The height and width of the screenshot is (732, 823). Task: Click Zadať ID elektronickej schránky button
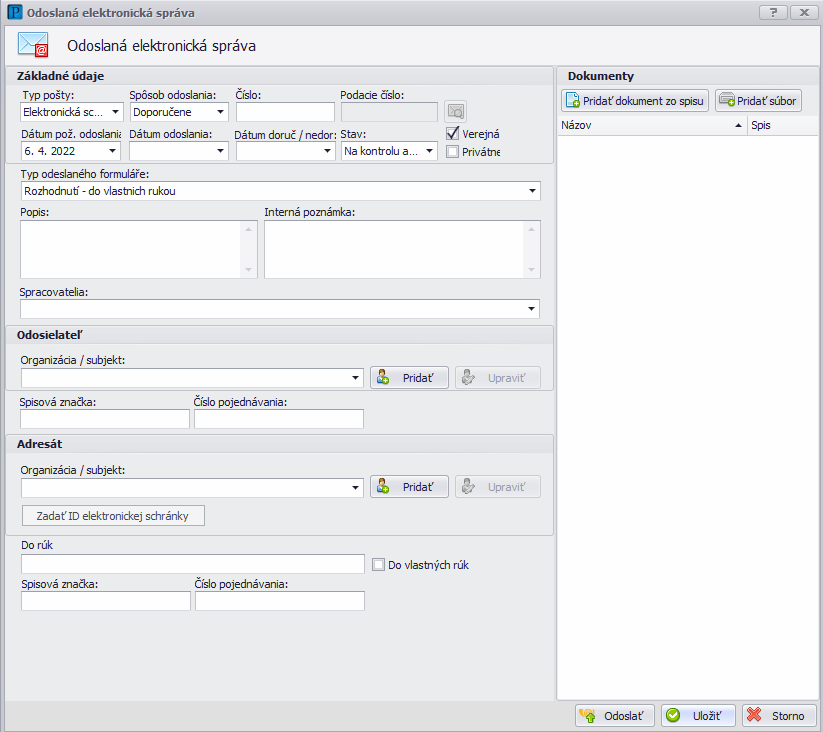coord(114,516)
